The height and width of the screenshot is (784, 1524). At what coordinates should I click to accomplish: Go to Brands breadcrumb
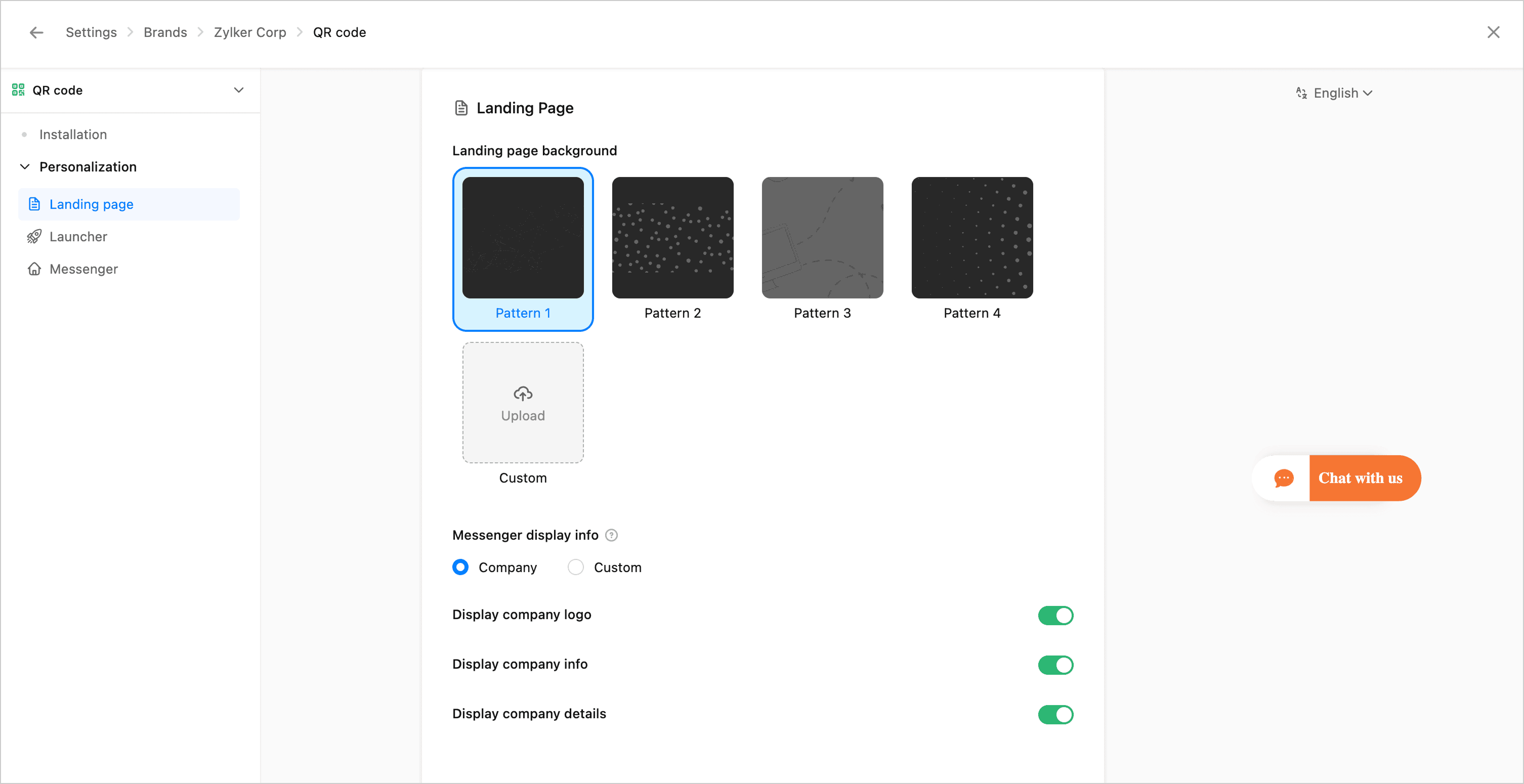pyautogui.click(x=165, y=32)
